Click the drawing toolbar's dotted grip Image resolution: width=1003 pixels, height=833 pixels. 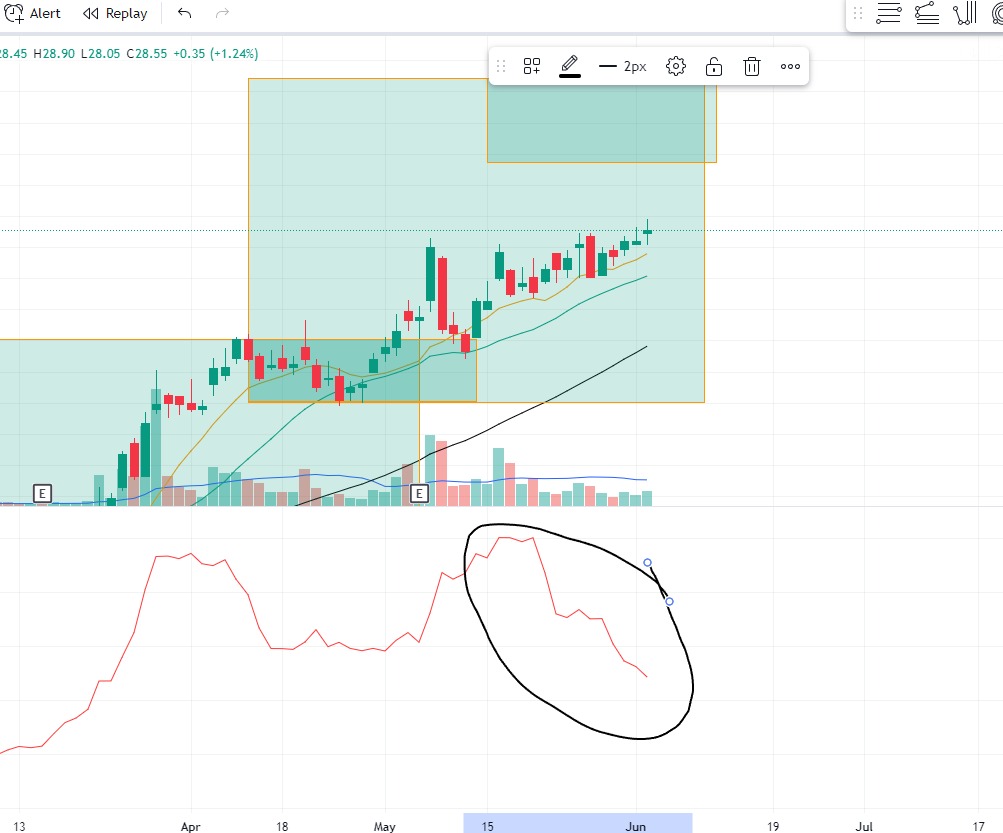501,66
